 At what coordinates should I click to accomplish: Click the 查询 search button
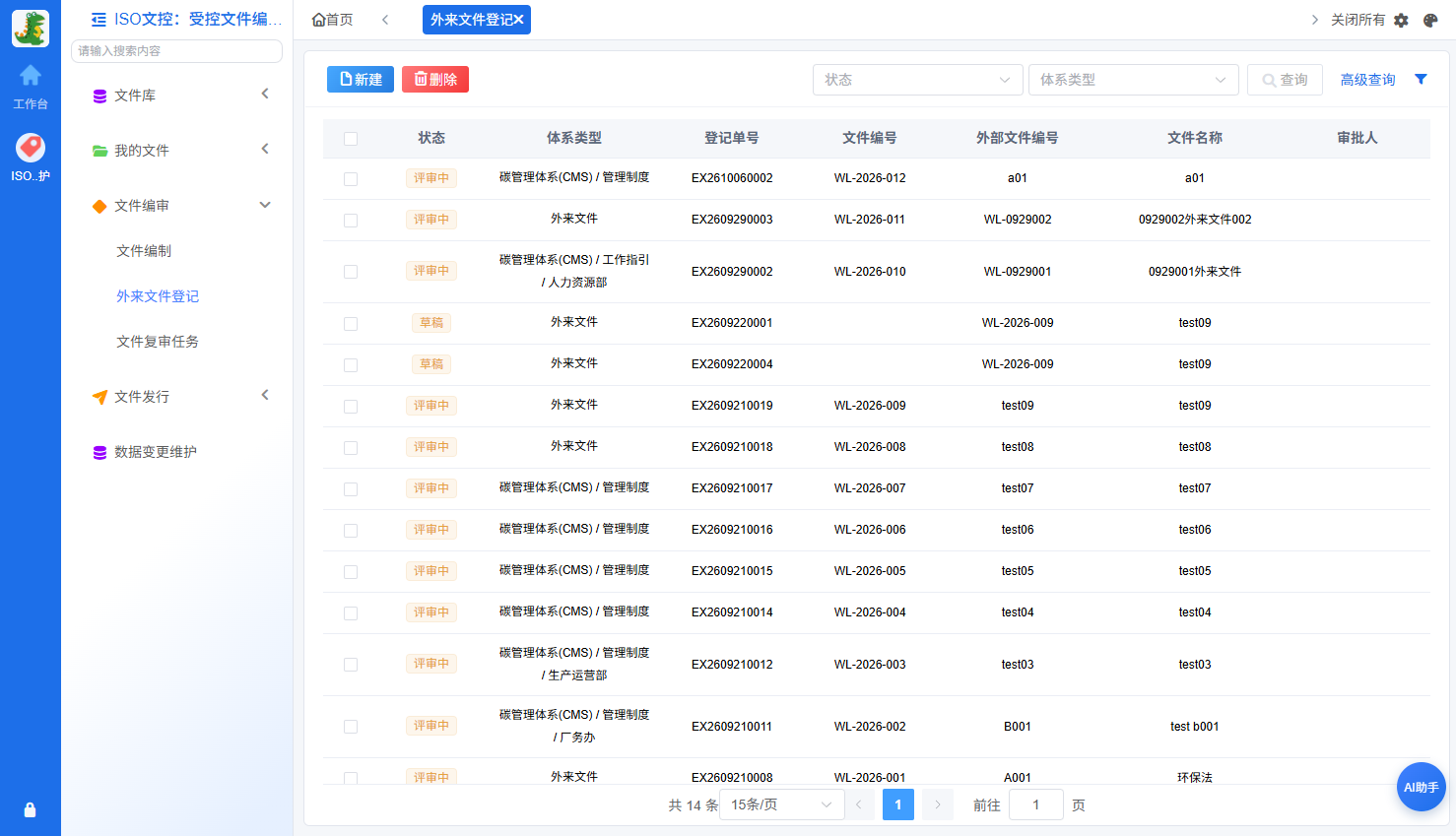[x=1285, y=80]
